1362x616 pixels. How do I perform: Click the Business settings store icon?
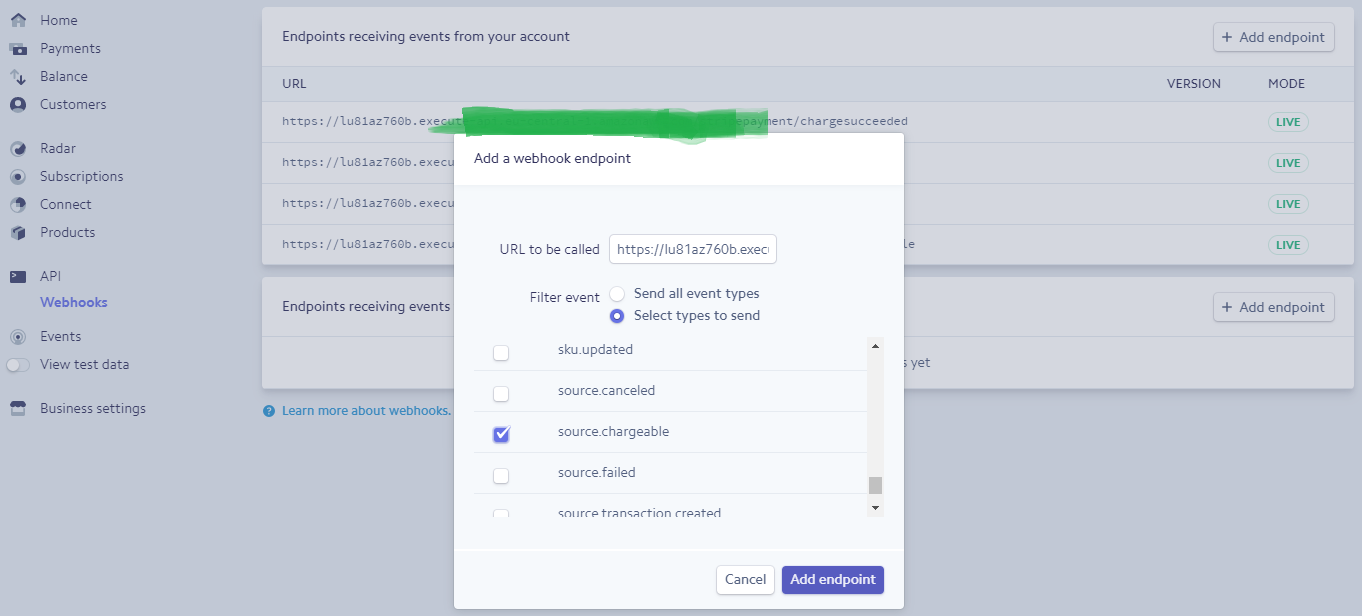18,408
